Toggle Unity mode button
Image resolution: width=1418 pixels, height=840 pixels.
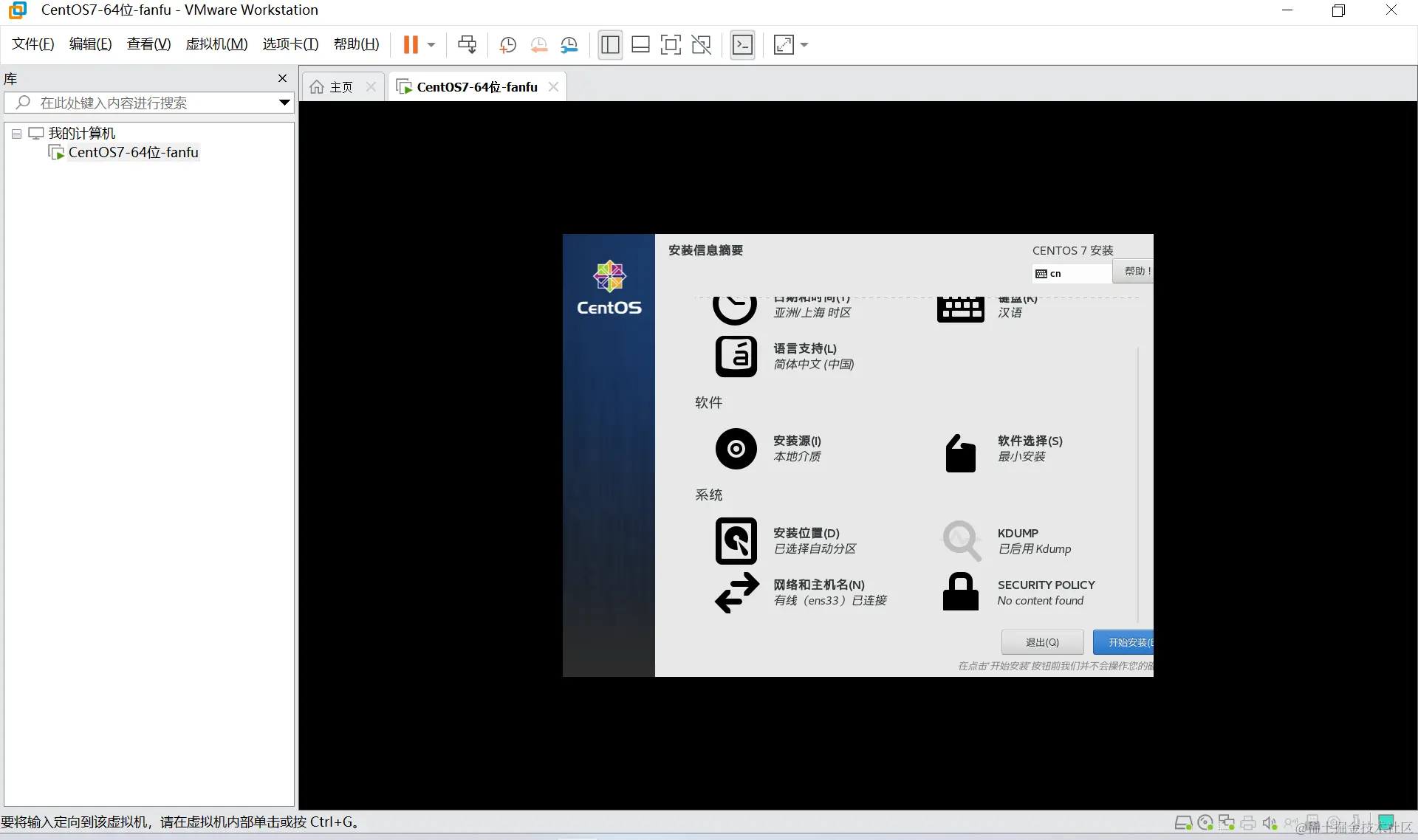pos(701,45)
